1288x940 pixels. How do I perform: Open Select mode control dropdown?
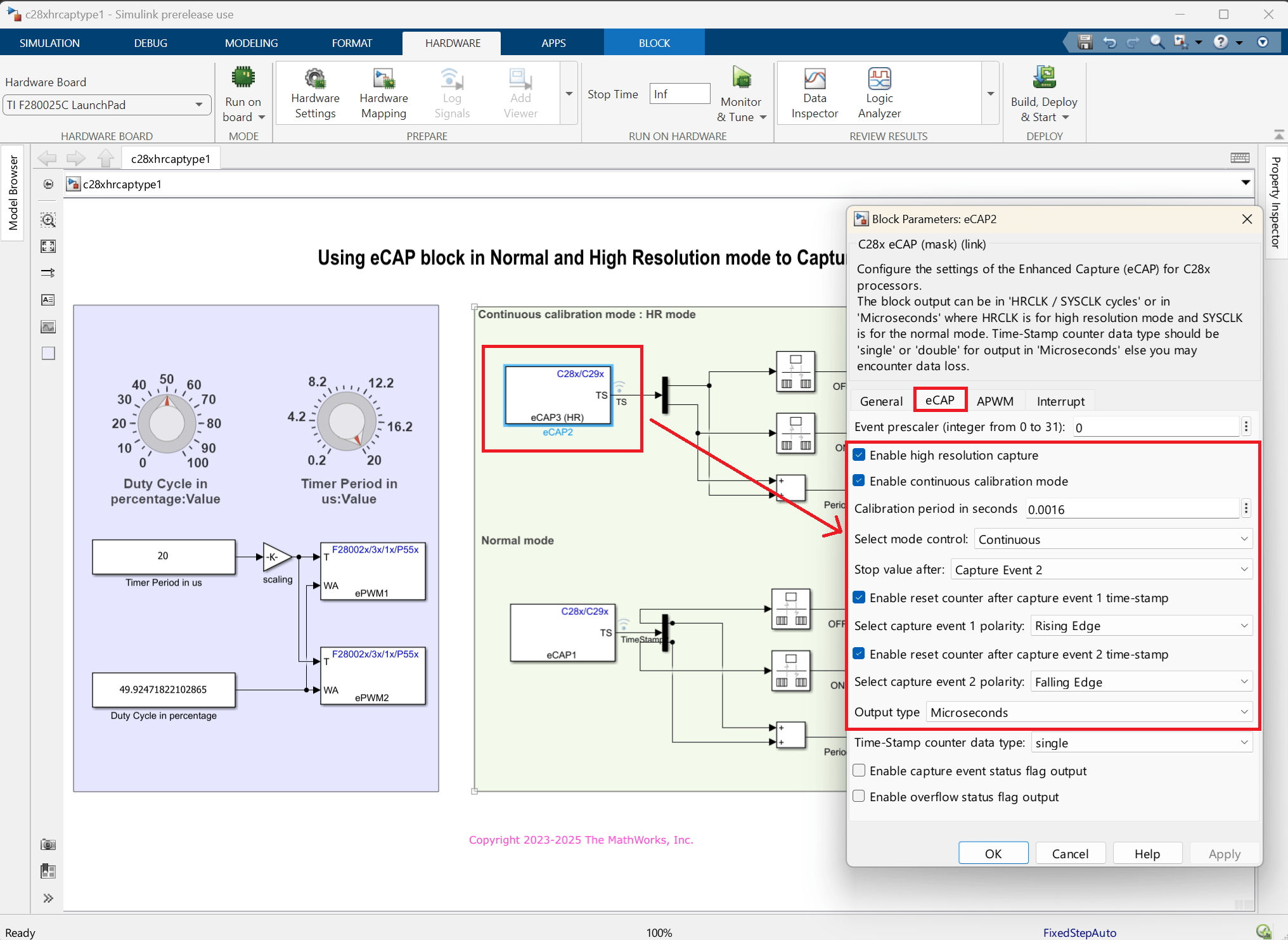[x=1113, y=539]
